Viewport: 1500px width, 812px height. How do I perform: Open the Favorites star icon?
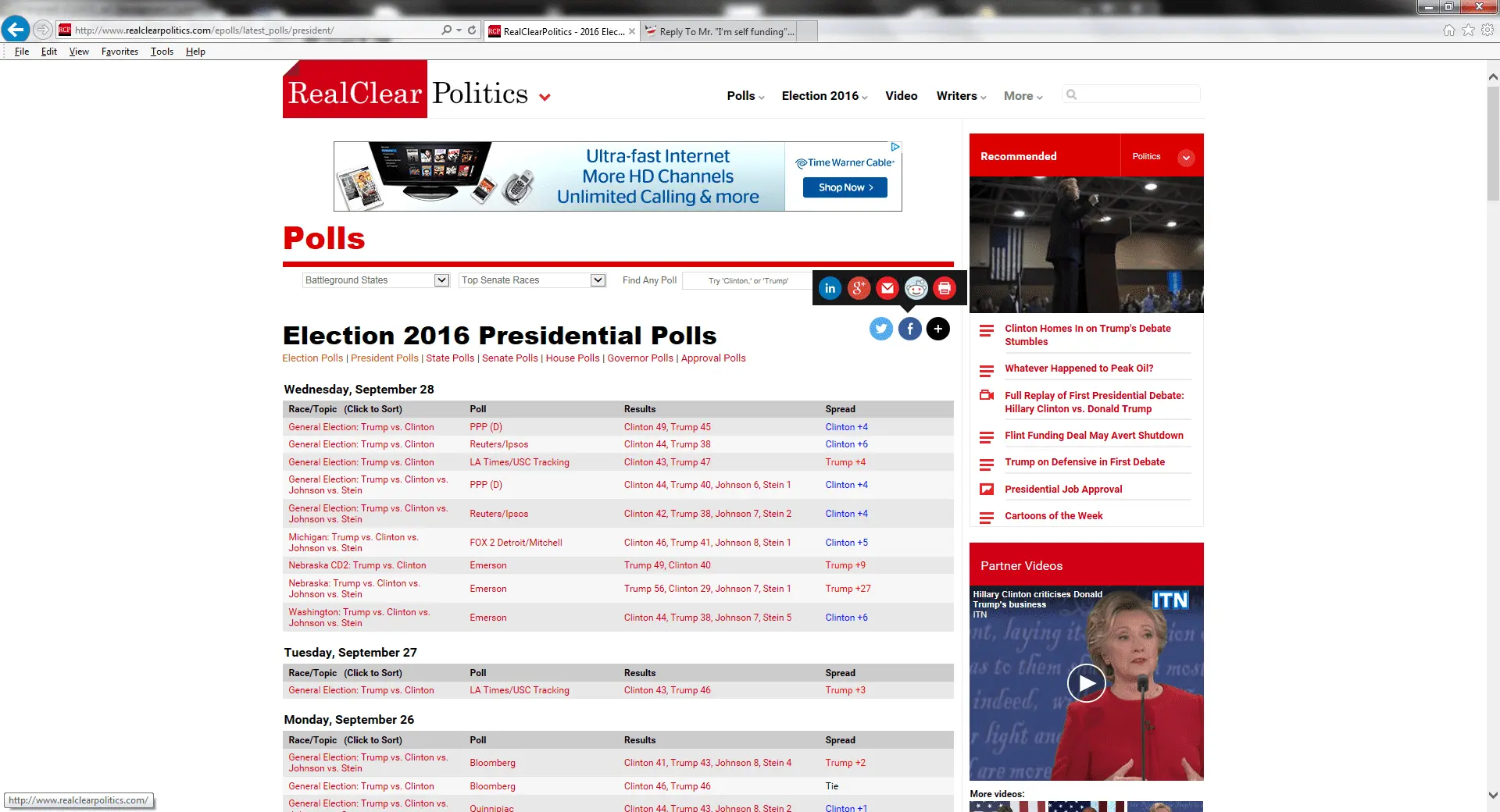(x=1469, y=30)
